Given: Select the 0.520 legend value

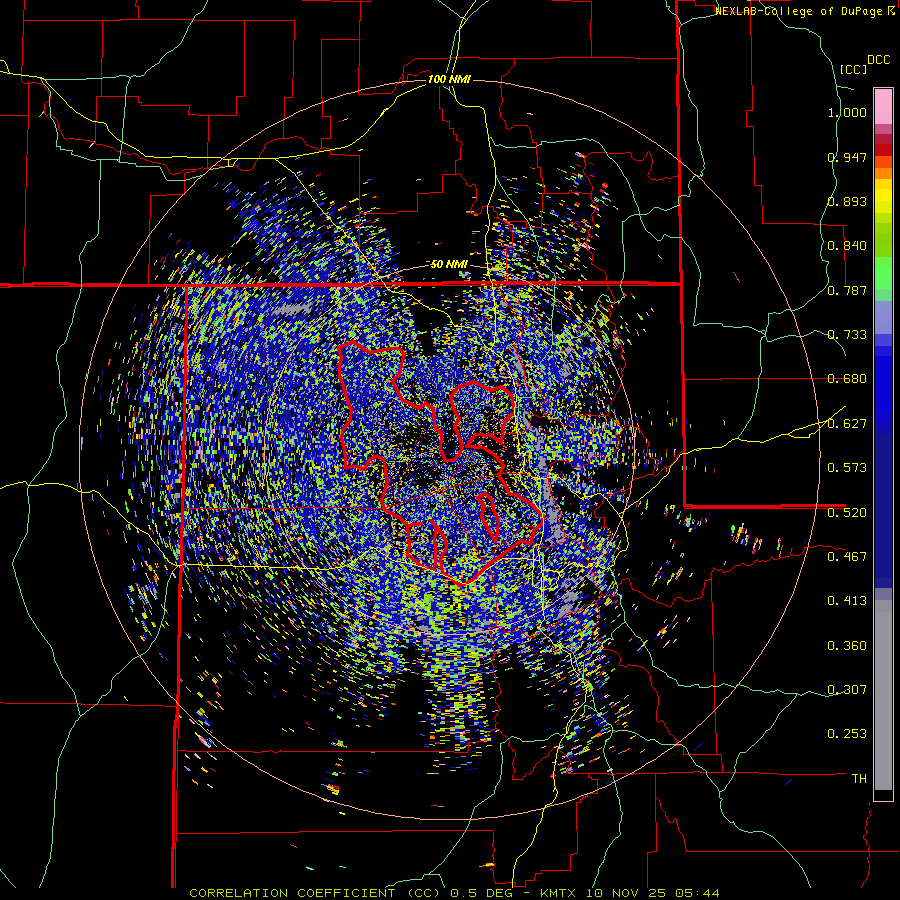Looking at the screenshot, I should coord(847,513).
